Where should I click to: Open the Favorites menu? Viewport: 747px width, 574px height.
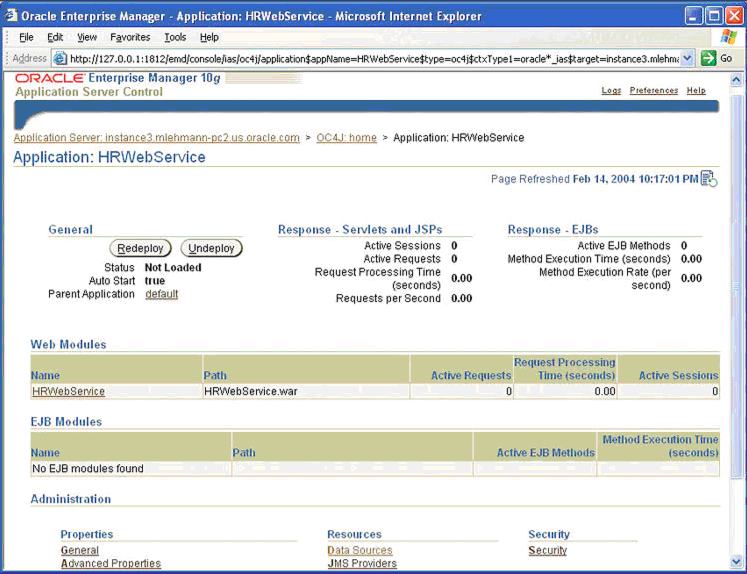(x=130, y=37)
